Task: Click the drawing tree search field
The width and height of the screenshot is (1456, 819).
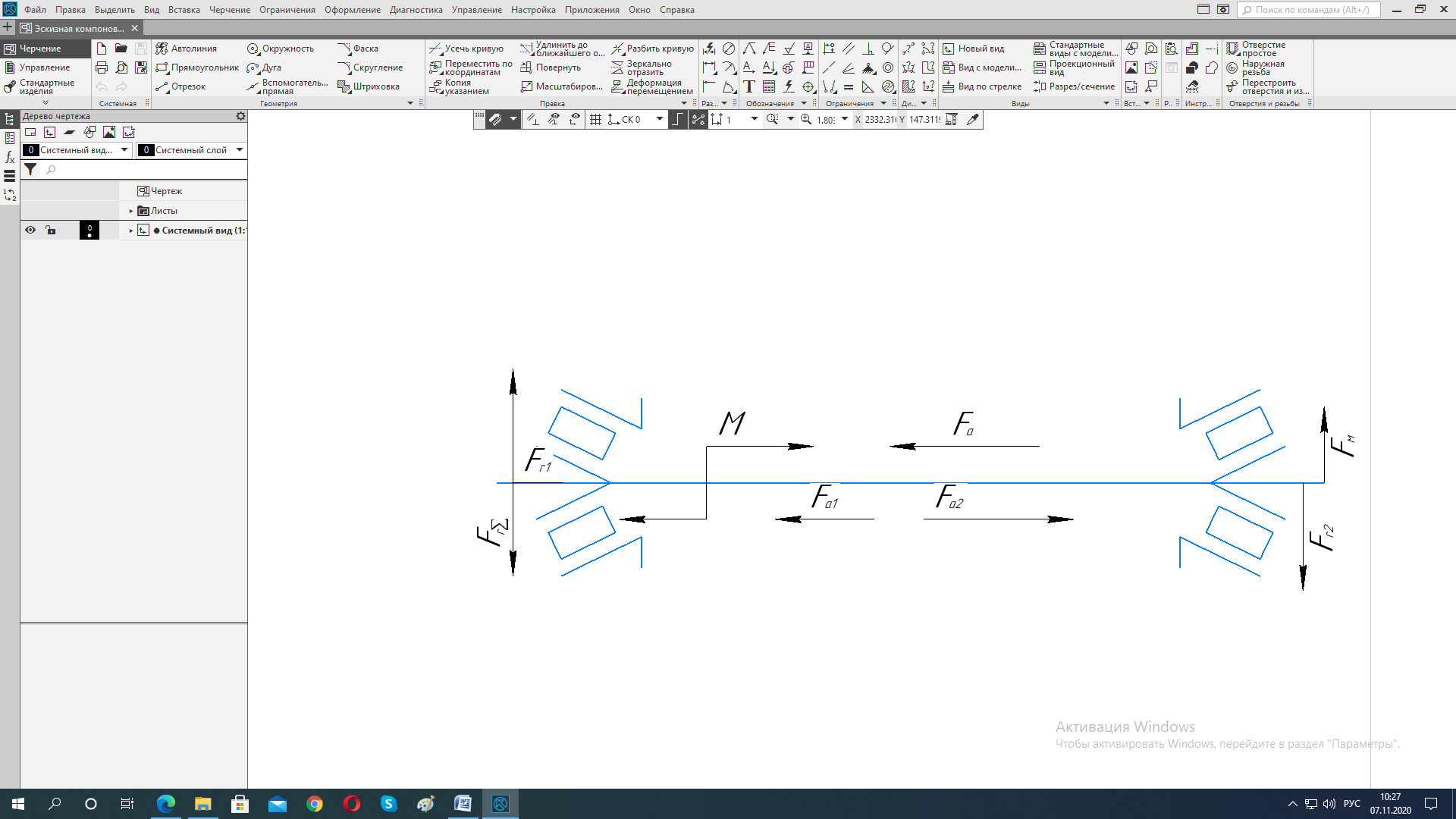Action: pyautogui.click(x=144, y=169)
